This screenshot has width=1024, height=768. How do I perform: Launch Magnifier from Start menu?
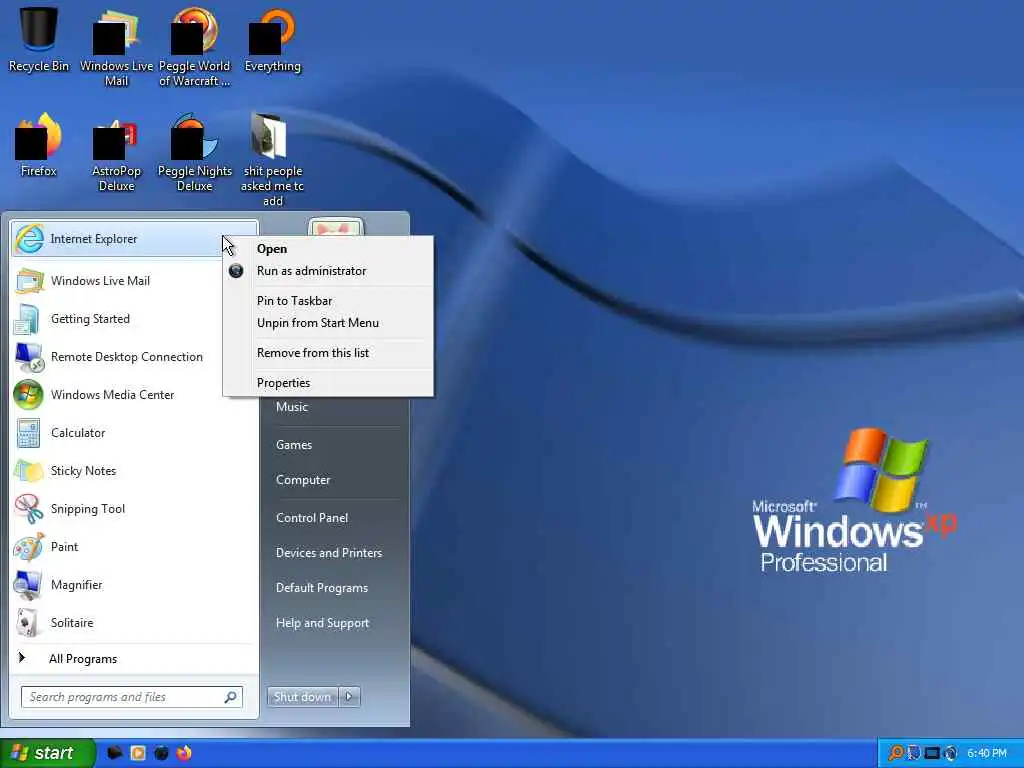tap(133, 584)
